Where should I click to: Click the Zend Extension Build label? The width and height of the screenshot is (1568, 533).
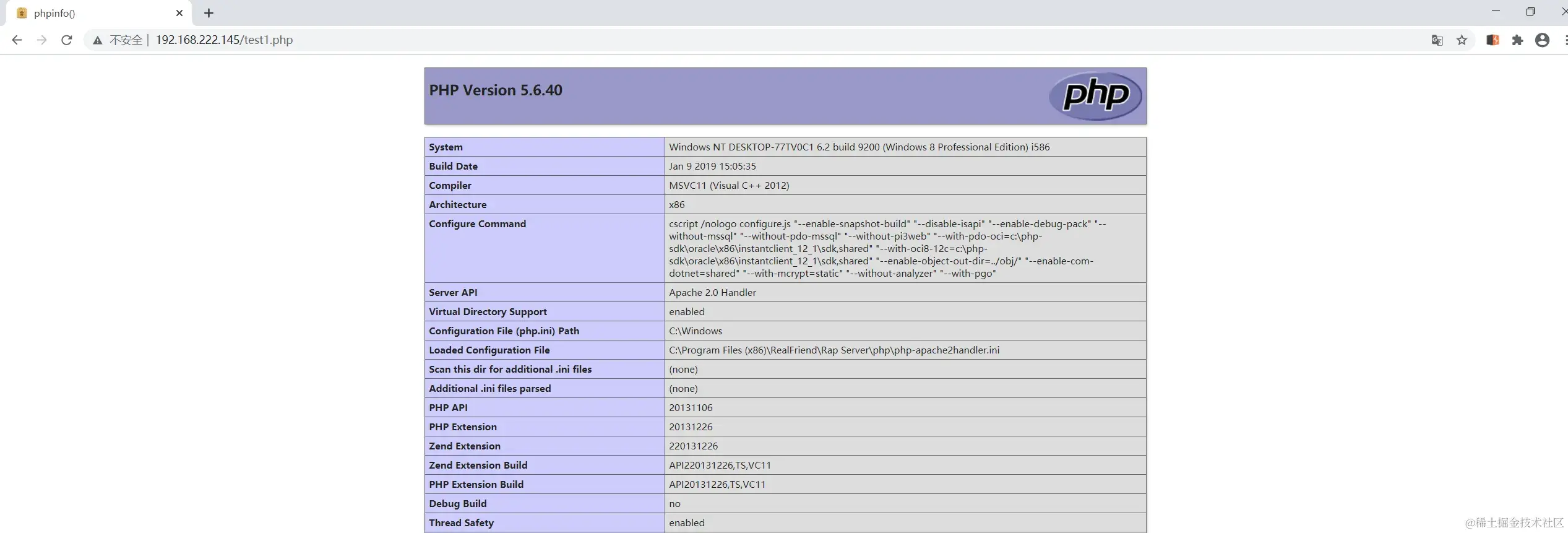click(x=478, y=466)
